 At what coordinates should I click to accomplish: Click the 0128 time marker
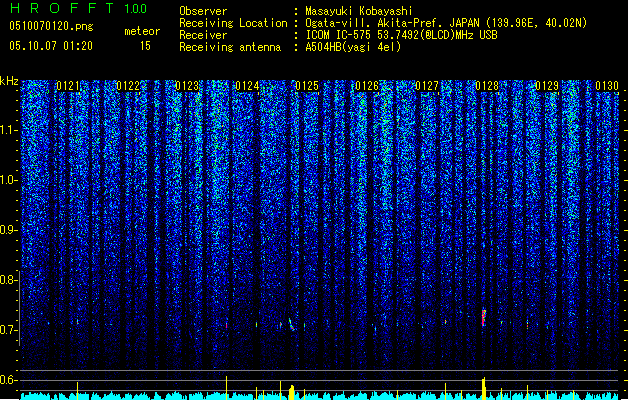point(487,86)
